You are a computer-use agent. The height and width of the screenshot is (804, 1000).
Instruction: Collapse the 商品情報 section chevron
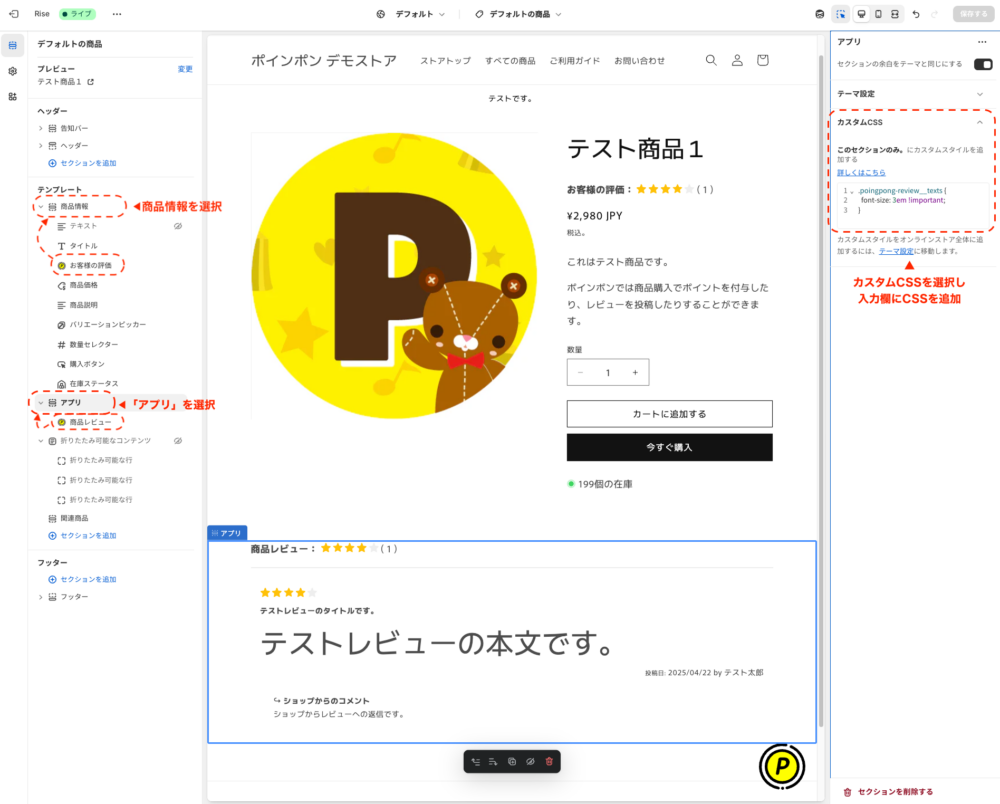click(x=41, y=207)
